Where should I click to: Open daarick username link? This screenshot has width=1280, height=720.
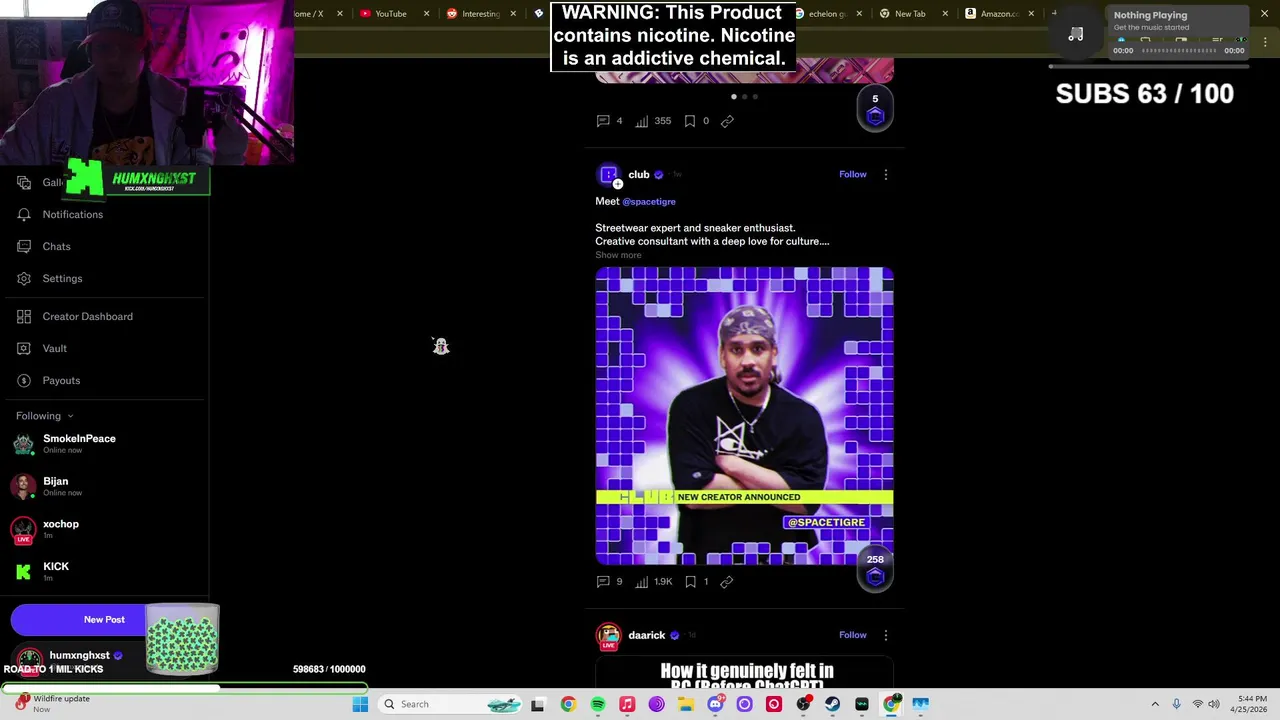[647, 635]
